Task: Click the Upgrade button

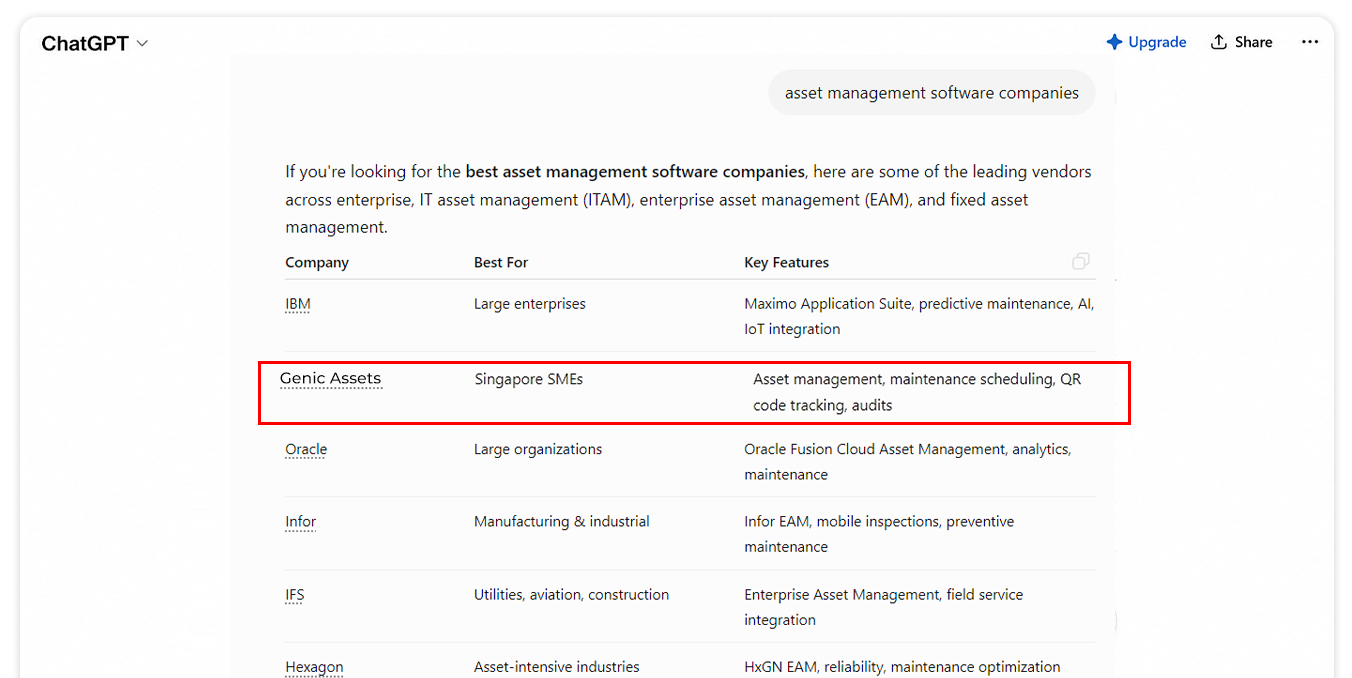Action: 1146,42
